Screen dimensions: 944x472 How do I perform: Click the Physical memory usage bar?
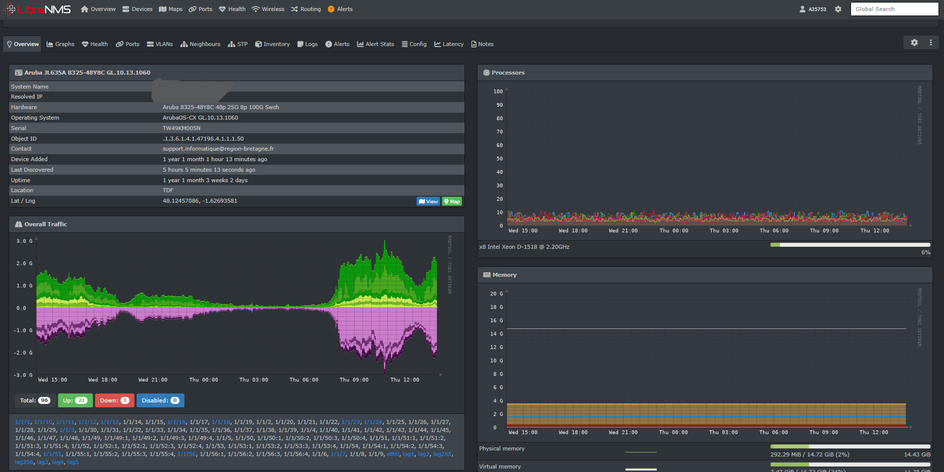click(x=850, y=447)
